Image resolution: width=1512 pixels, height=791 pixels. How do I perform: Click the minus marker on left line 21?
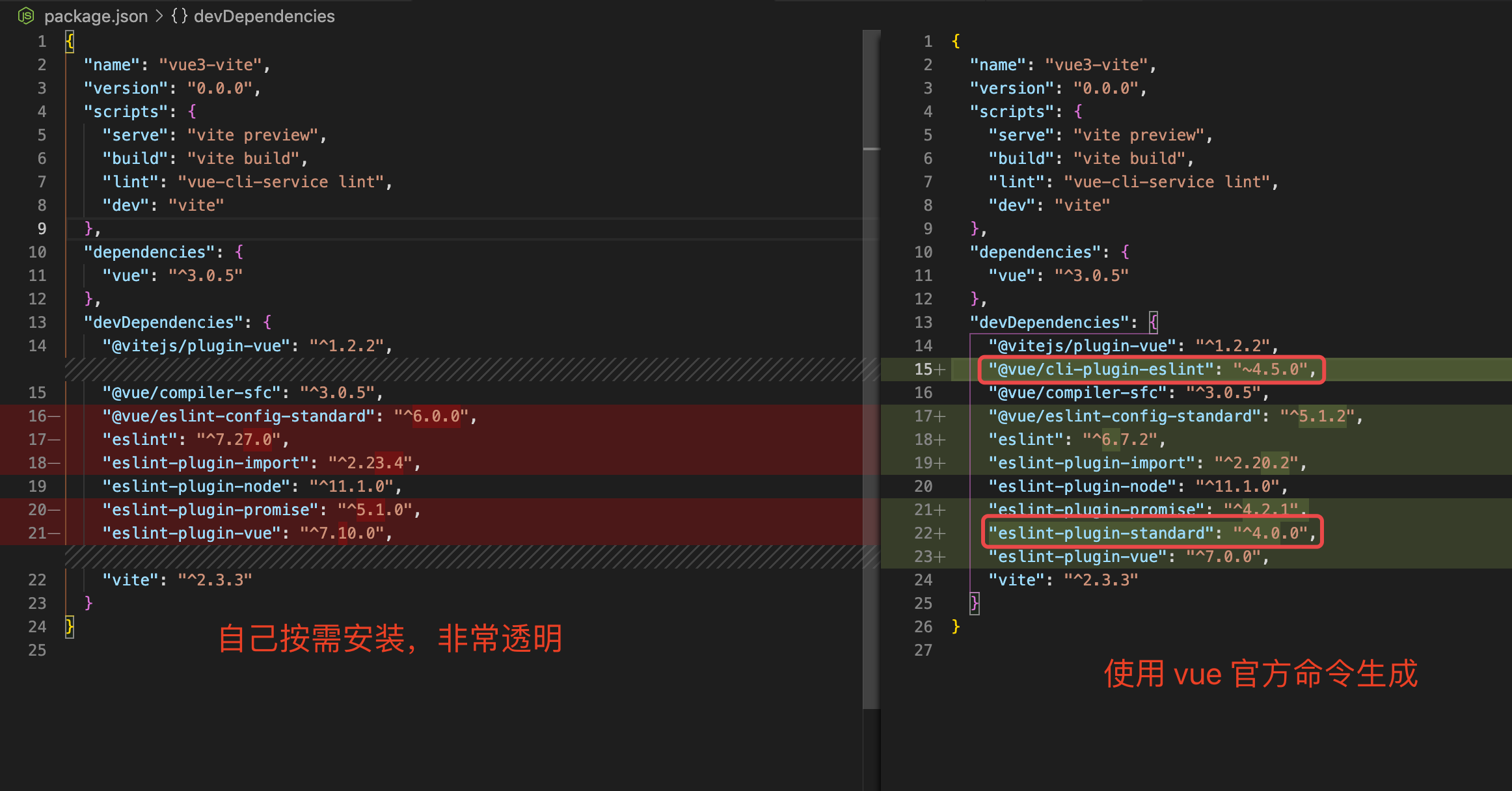coord(54,533)
